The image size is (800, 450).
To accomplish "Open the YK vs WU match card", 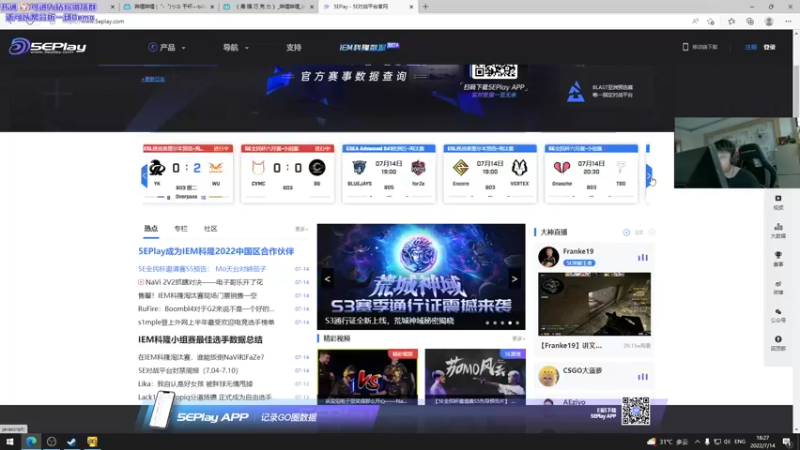I will [x=188, y=173].
